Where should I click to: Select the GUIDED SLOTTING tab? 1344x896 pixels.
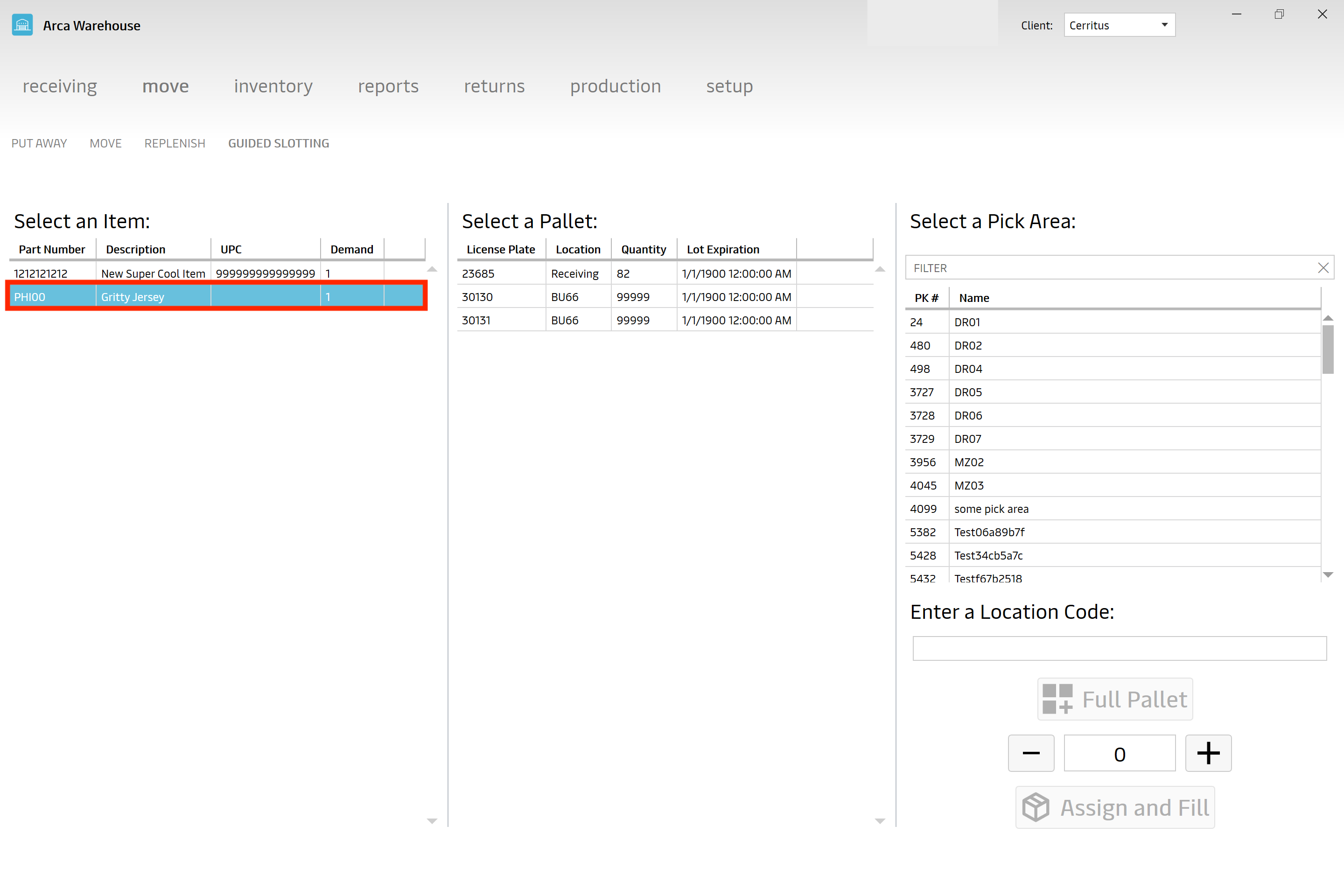278,143
